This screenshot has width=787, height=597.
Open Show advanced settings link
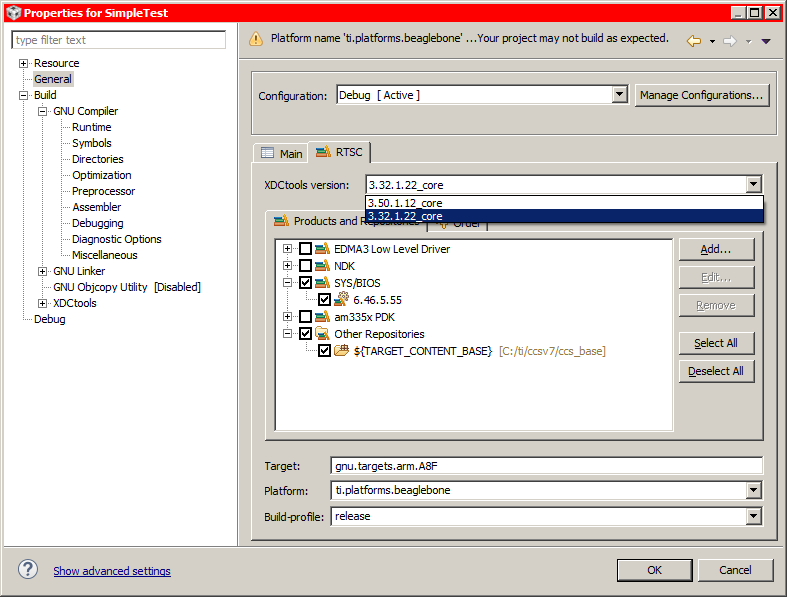click(x=112, y=571)
